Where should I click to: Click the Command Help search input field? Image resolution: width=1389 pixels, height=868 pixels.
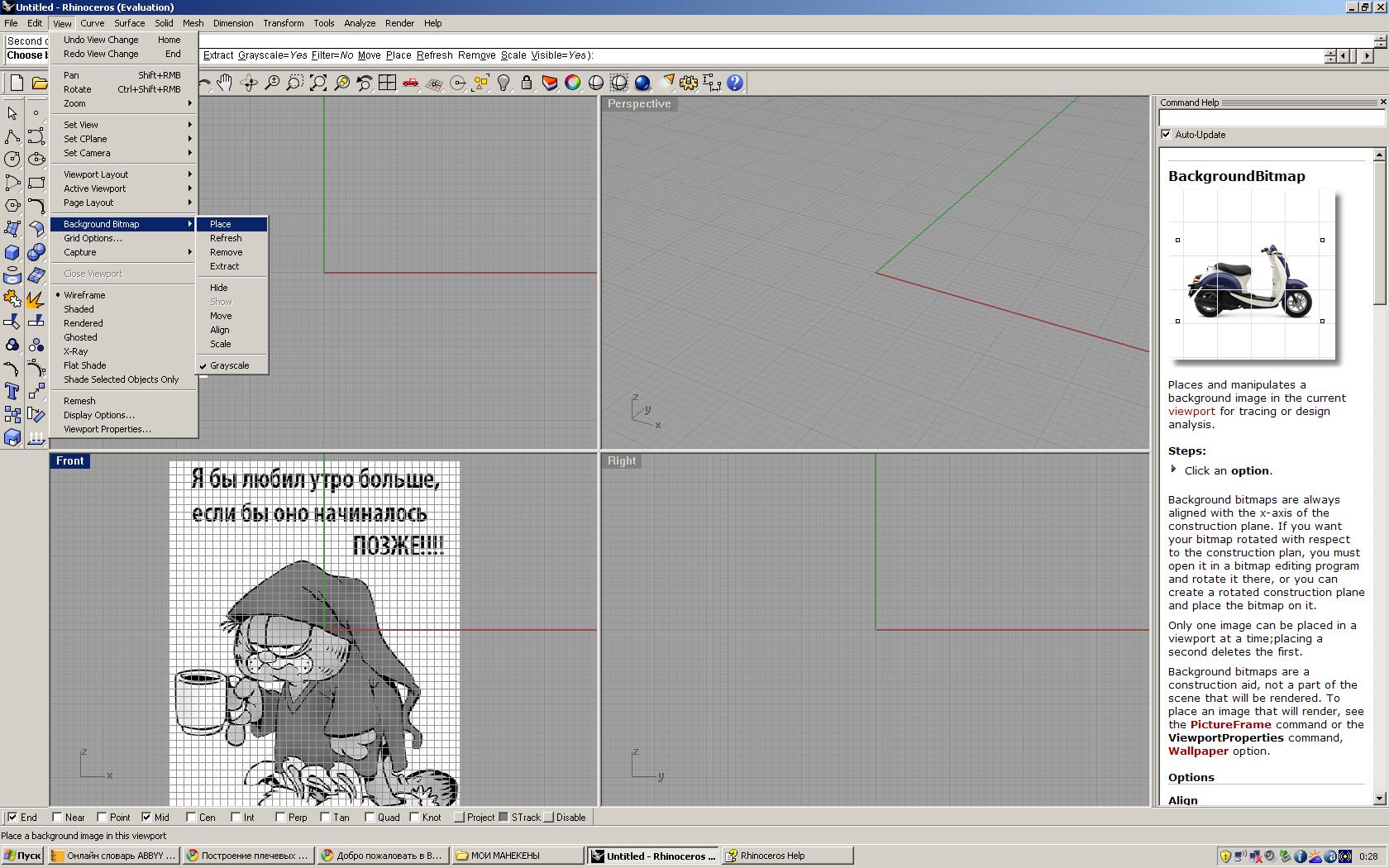[x=1271, y=118]
